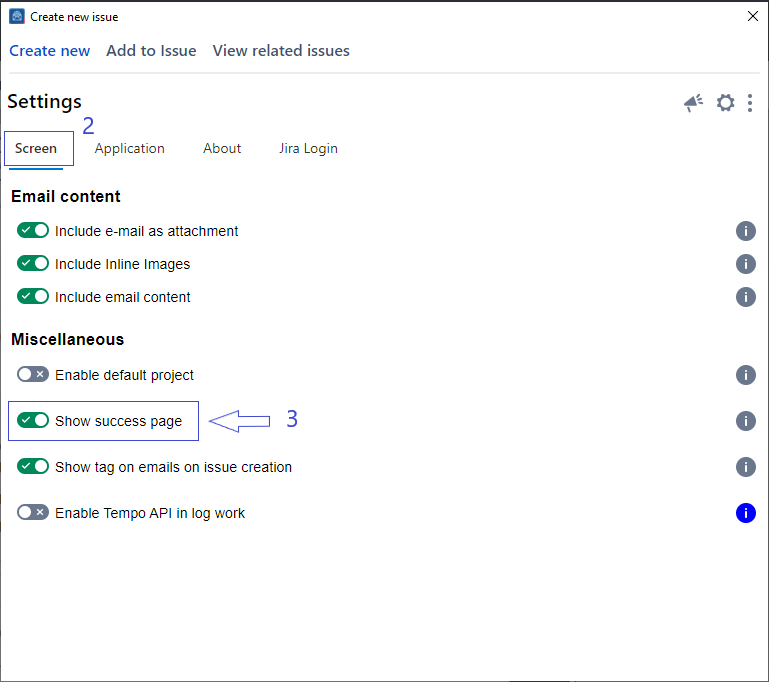
Task: Switch to the Application tab
Action: click(129, 148)
